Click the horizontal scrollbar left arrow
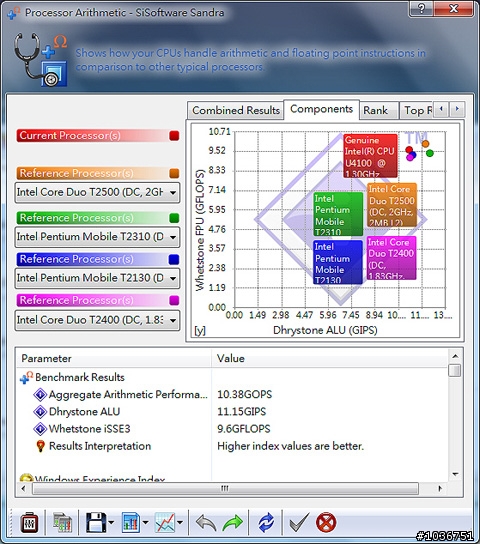 coord(23,488)
